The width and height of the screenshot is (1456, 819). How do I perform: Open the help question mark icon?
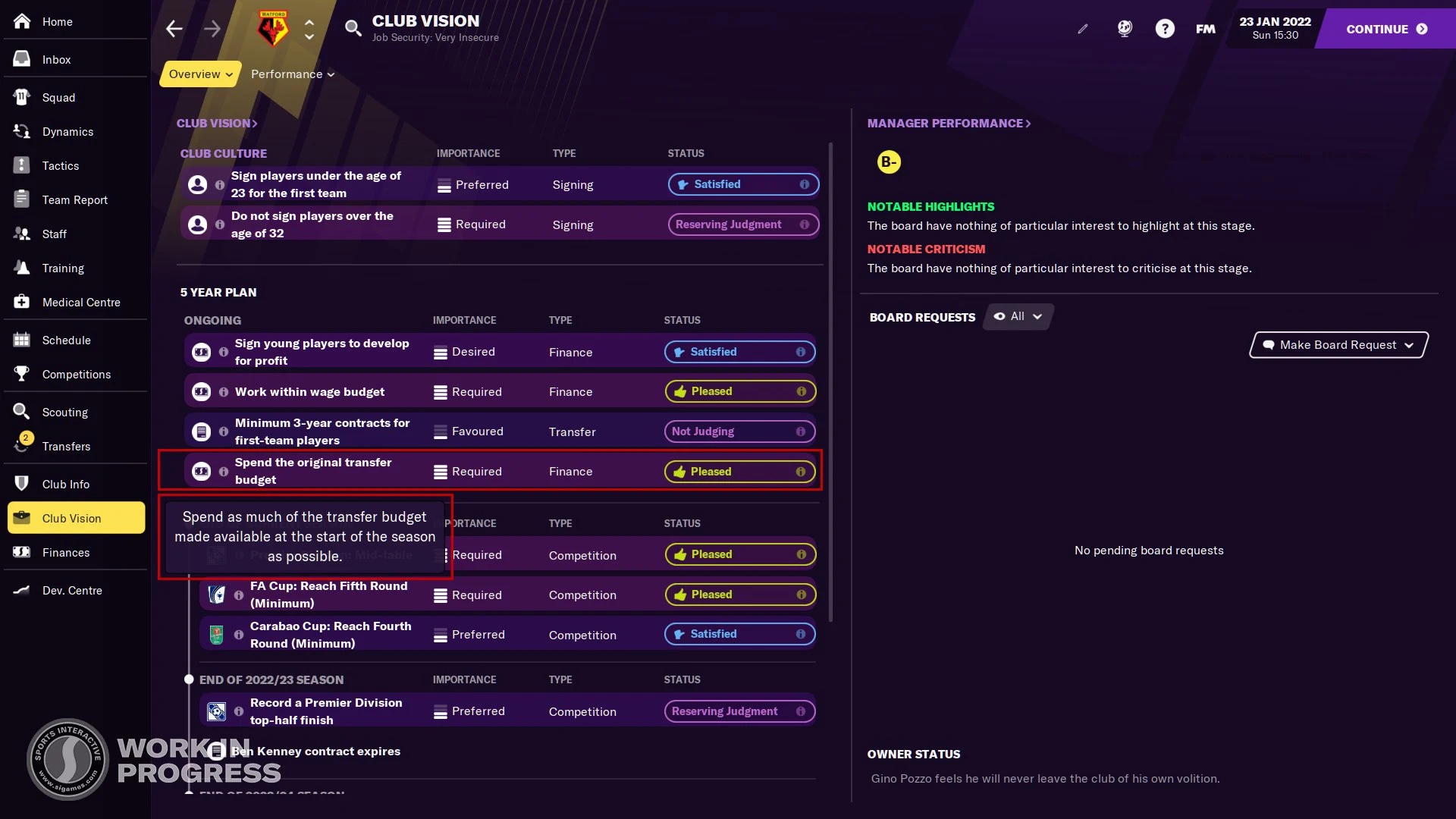click(x=1165, y=28)
